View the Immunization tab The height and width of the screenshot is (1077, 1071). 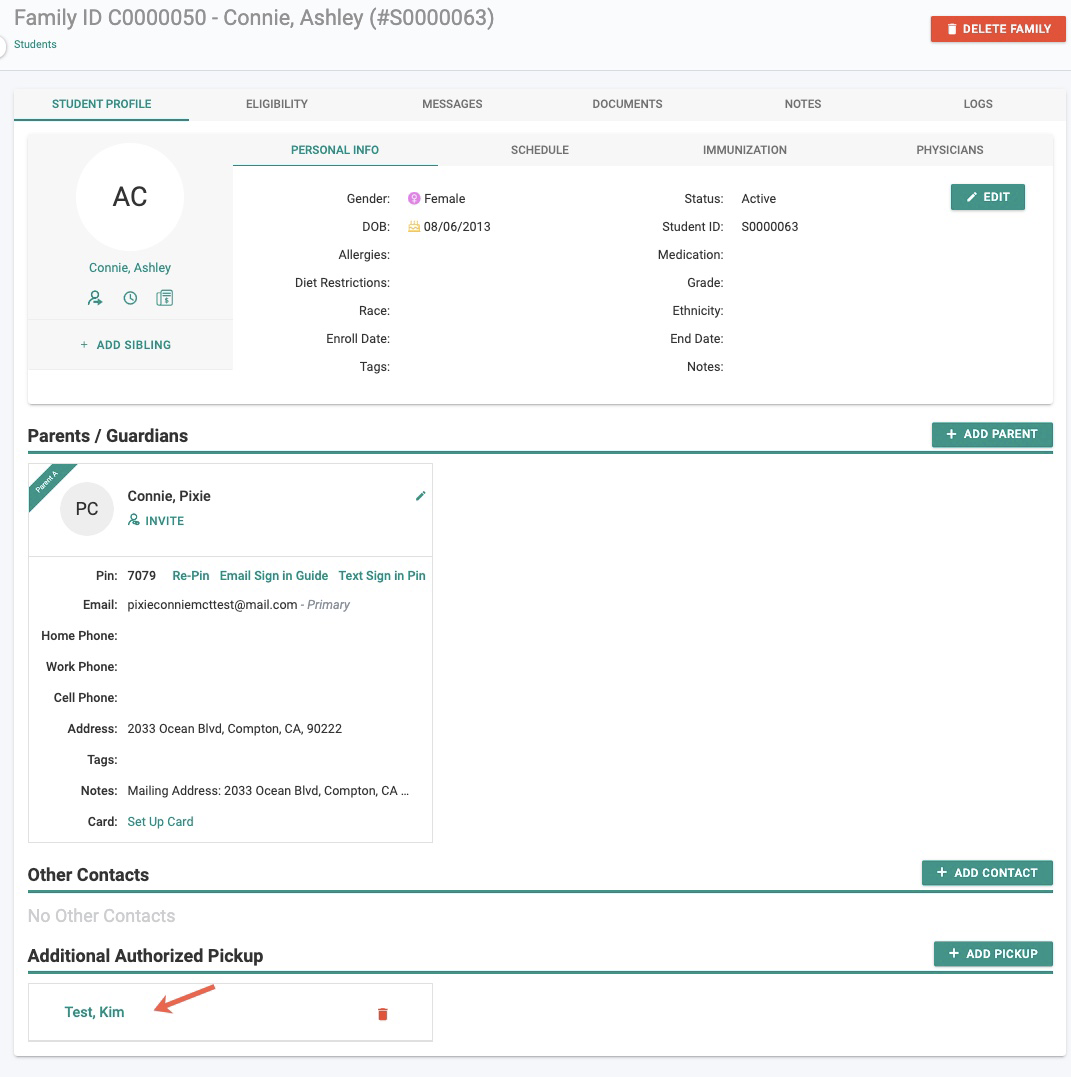tap(744, 150)
